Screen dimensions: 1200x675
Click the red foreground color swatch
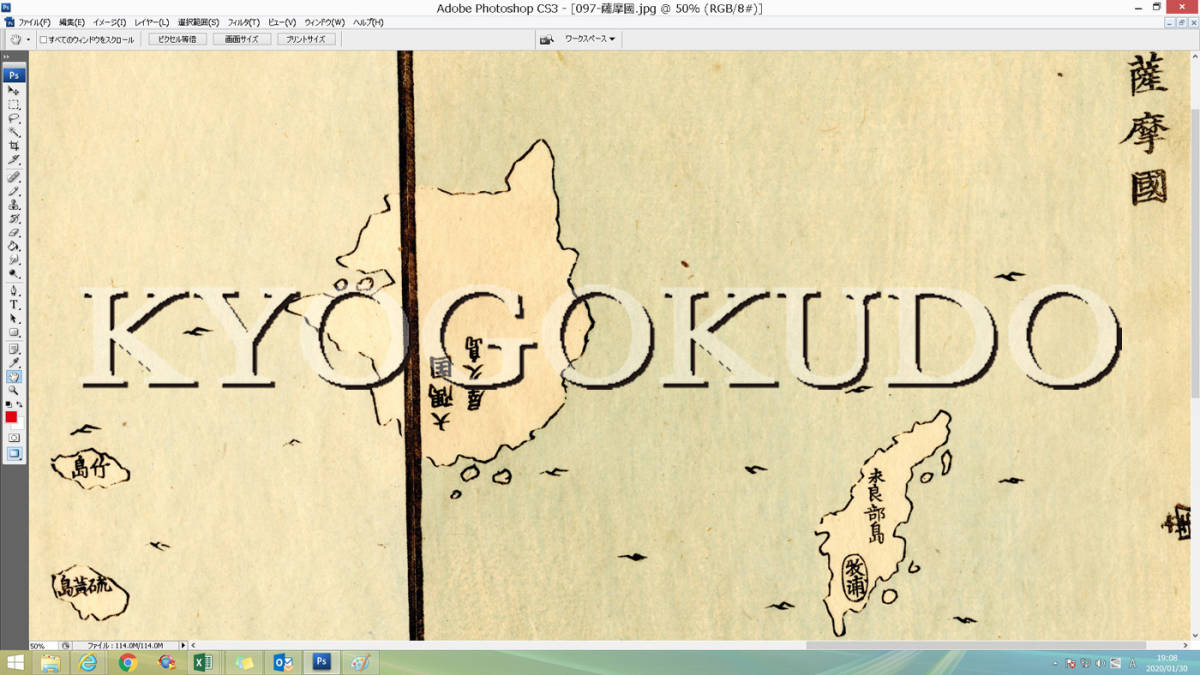[x=11, y=416]
